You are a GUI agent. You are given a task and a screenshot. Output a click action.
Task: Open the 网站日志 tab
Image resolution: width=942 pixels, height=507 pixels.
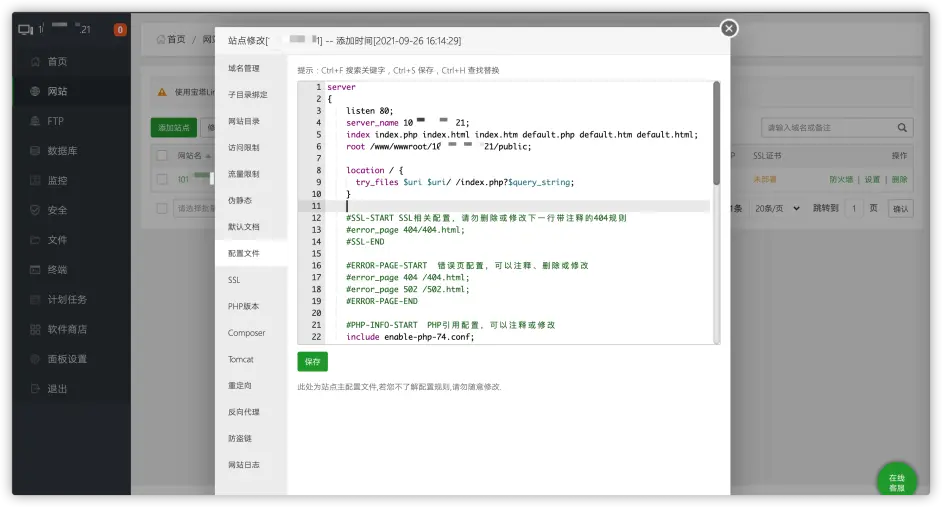point(244,465)
